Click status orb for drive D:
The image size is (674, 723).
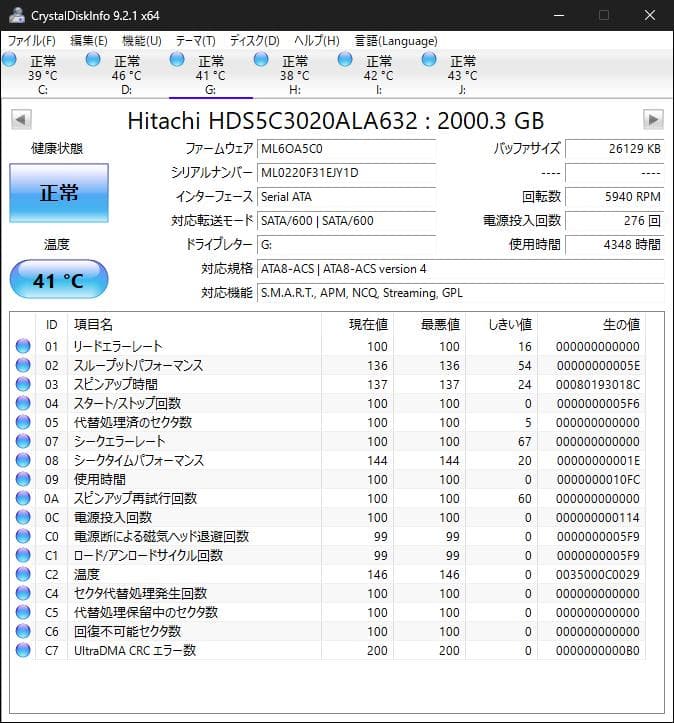(93, 59)
